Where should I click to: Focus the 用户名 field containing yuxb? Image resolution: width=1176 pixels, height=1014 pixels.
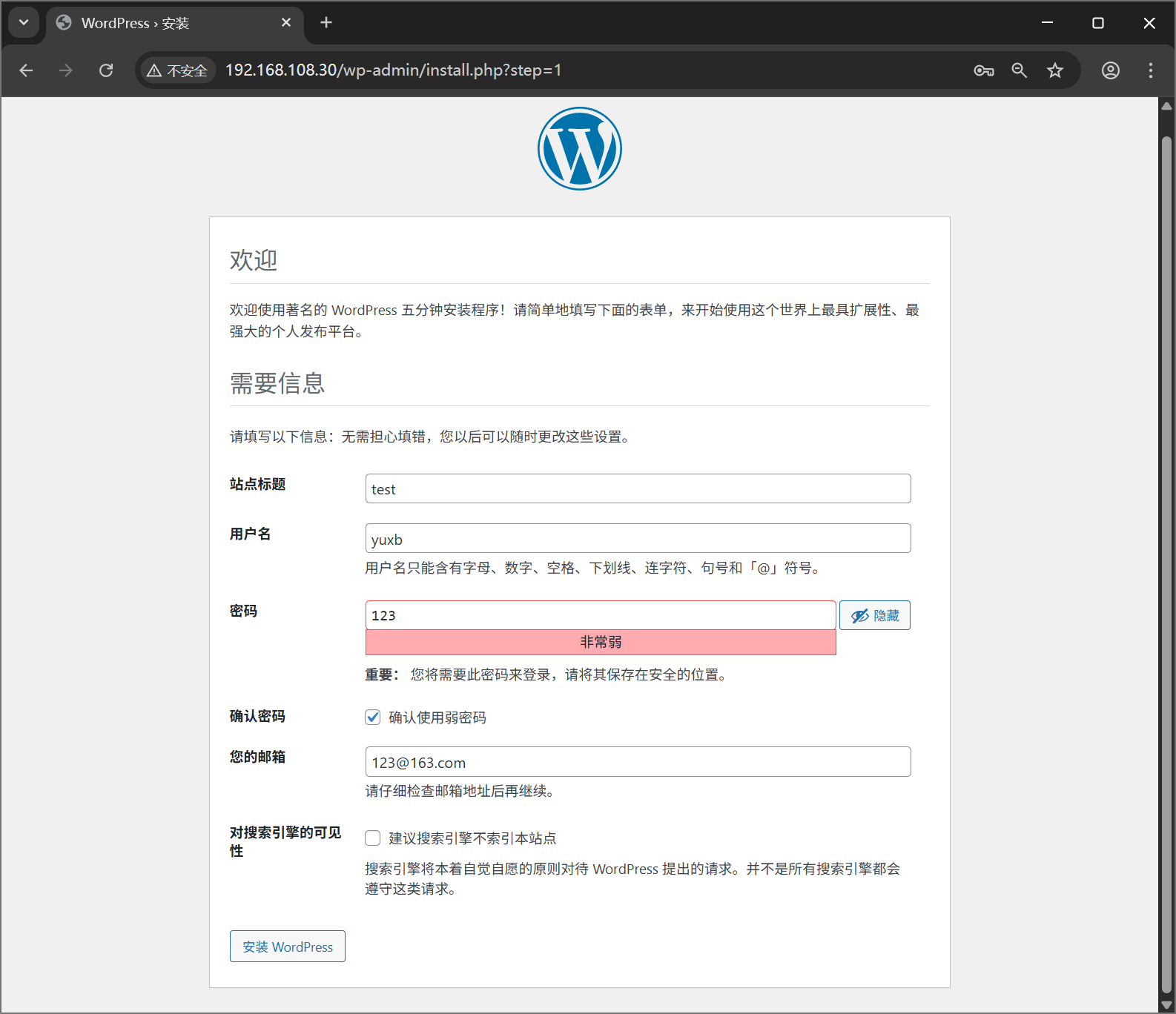638,538
